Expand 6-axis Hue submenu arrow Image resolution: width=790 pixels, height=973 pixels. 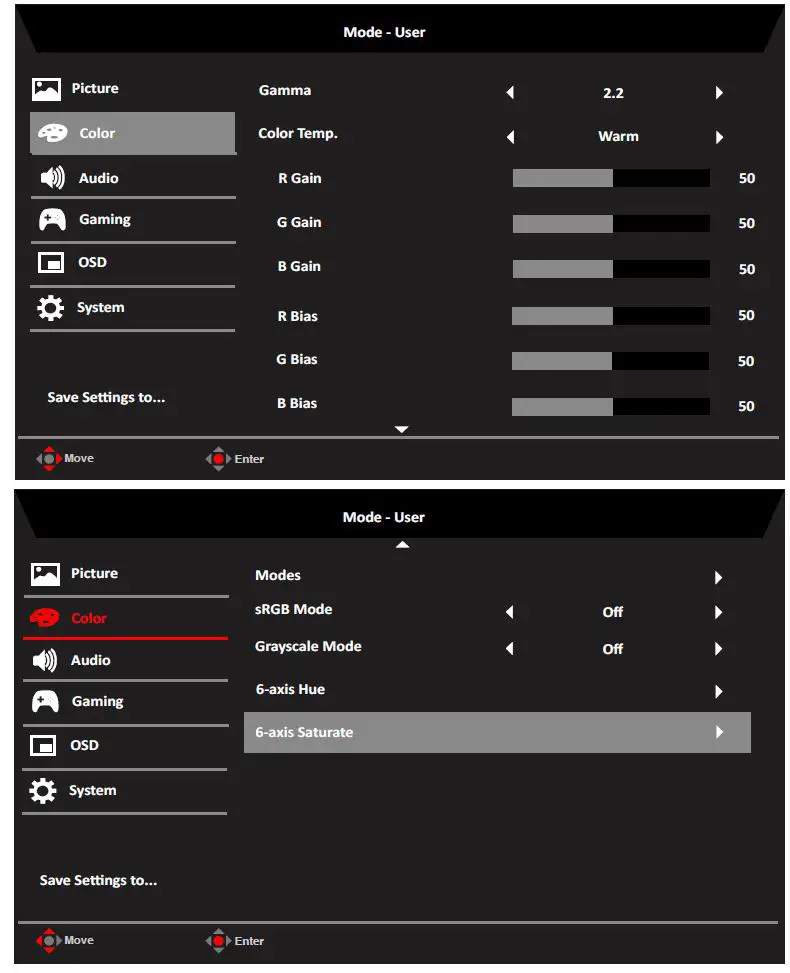click(718, 692)
